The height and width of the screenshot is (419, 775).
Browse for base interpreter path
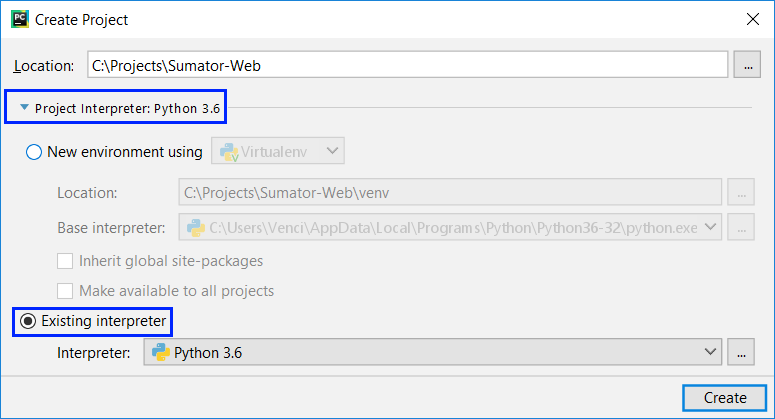[740, 227]
